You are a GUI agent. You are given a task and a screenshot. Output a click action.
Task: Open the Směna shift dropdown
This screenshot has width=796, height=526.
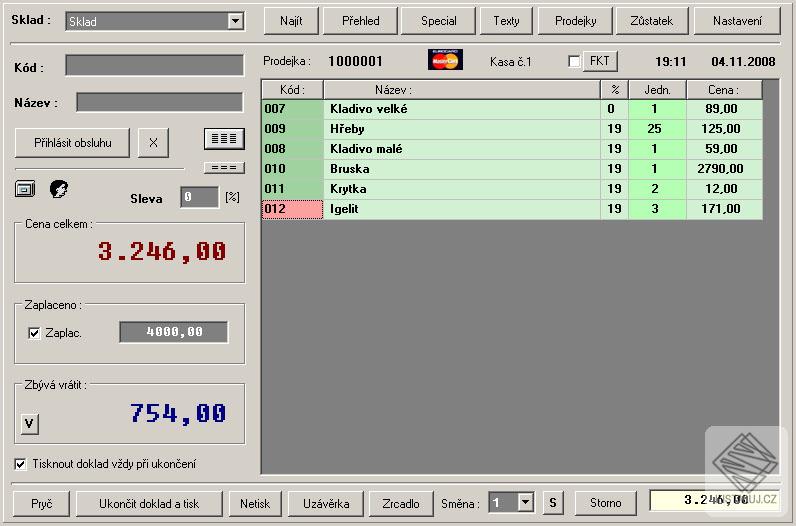[x=526, y=503]
